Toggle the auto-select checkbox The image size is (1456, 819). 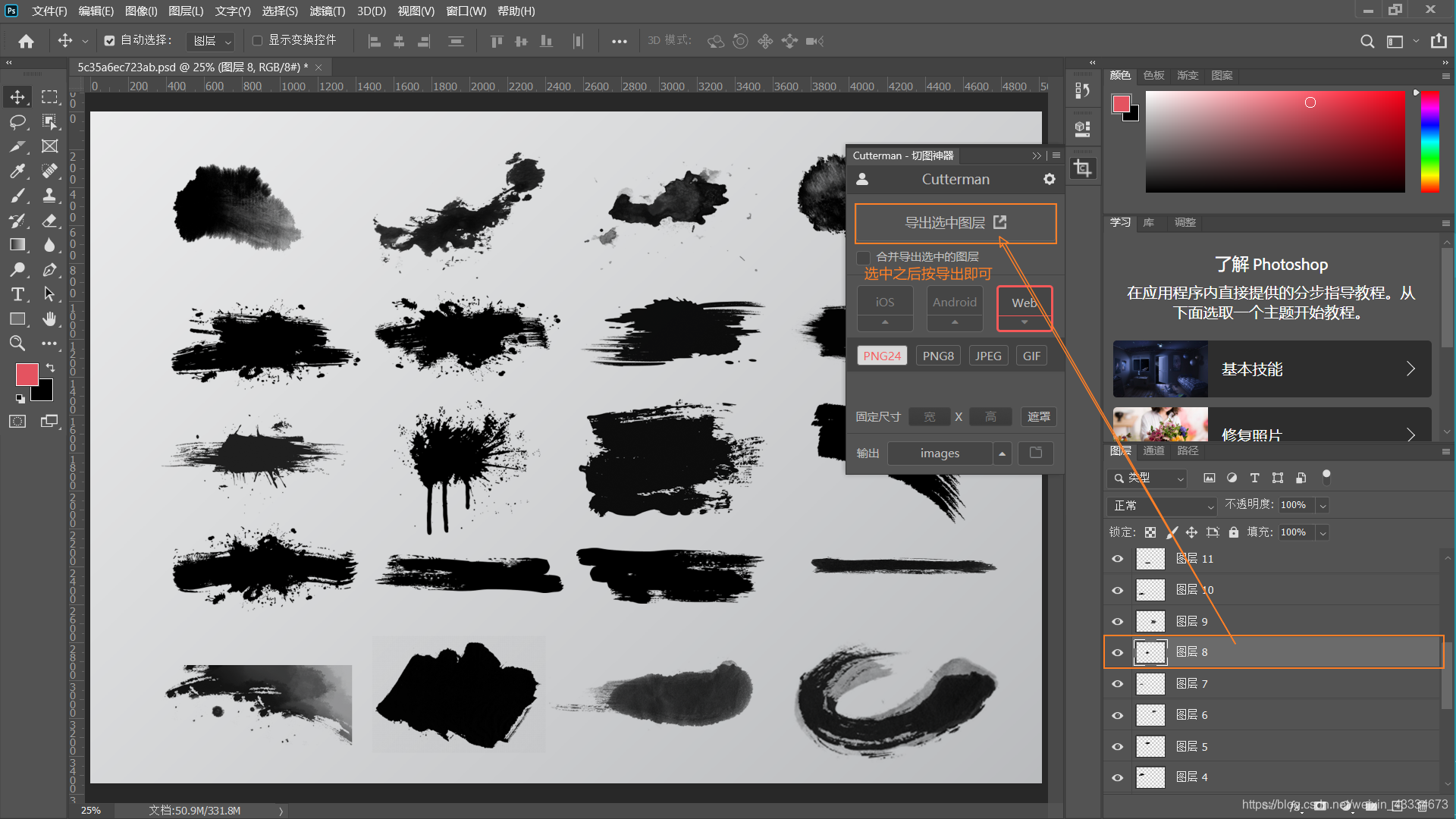pos(109,41)
